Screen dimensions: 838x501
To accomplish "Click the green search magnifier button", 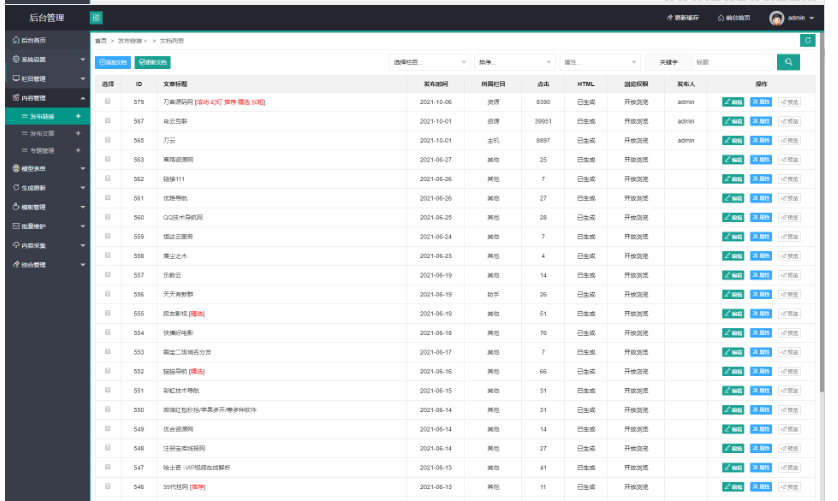I will (788, 62).
